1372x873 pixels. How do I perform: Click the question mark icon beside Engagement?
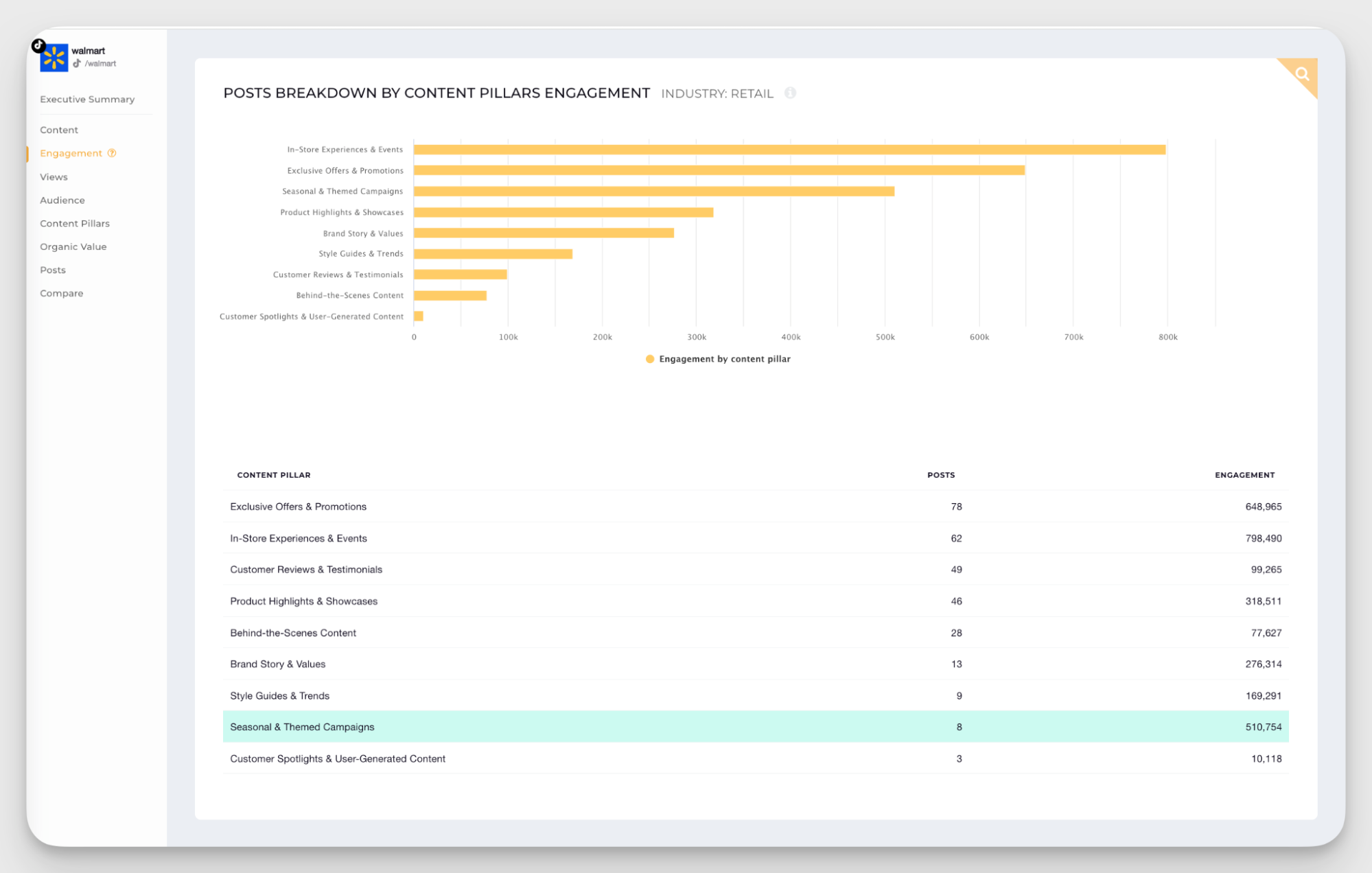tap(112, 153)
